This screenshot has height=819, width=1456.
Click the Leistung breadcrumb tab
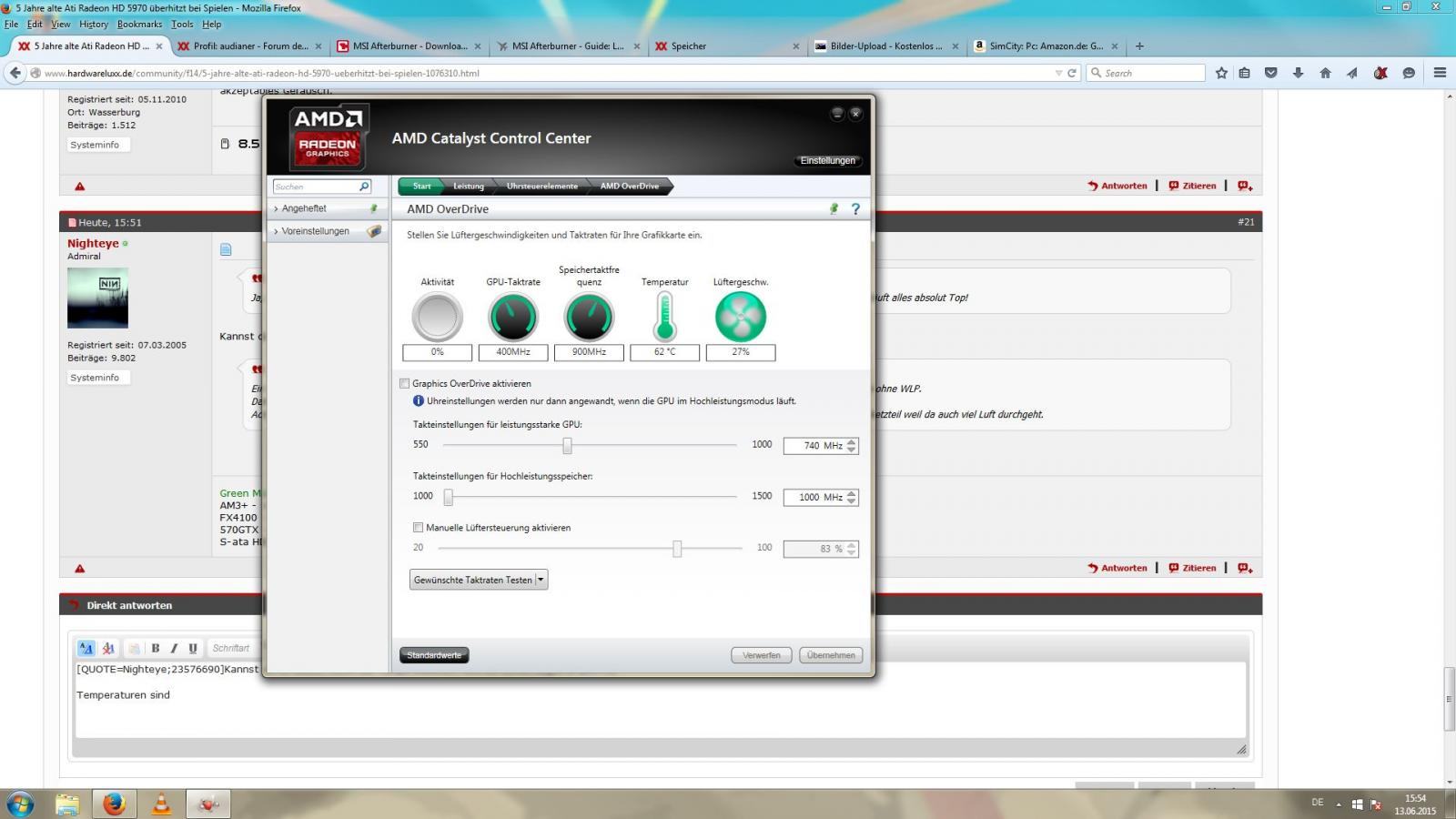point(469,187)
